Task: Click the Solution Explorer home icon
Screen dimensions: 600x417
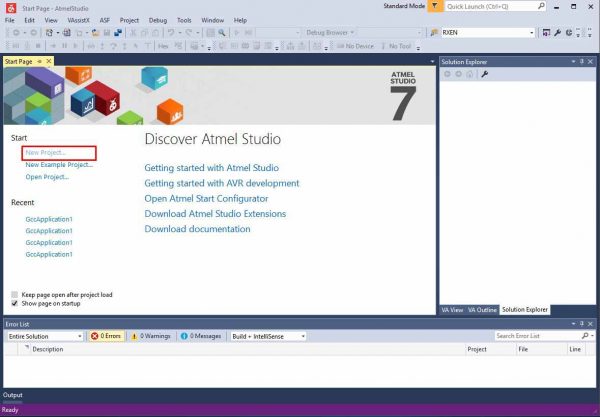Action: (x=470, y=74)
